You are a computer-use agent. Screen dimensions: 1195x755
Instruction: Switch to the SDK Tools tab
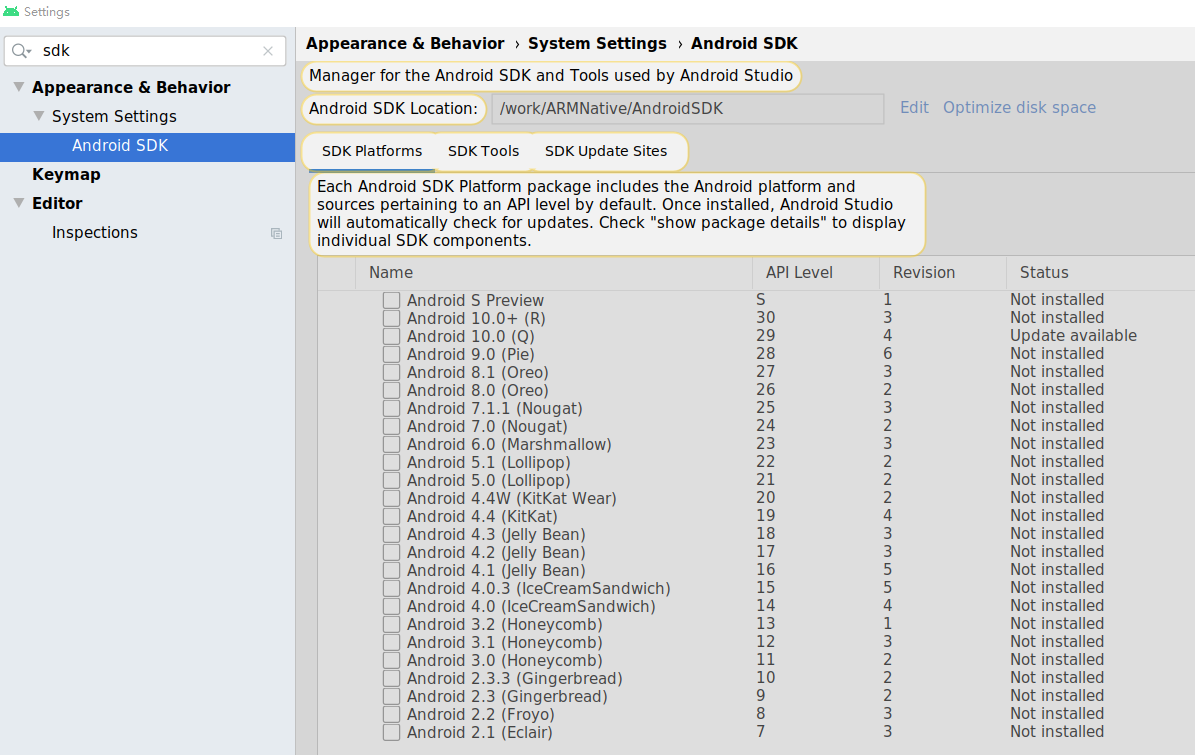pyautogui.click(x=483, y=151)
